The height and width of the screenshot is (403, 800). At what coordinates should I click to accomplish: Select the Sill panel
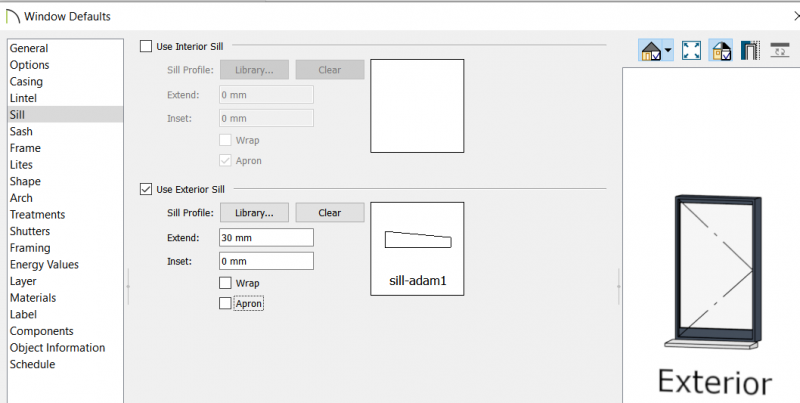pos(65,115)
